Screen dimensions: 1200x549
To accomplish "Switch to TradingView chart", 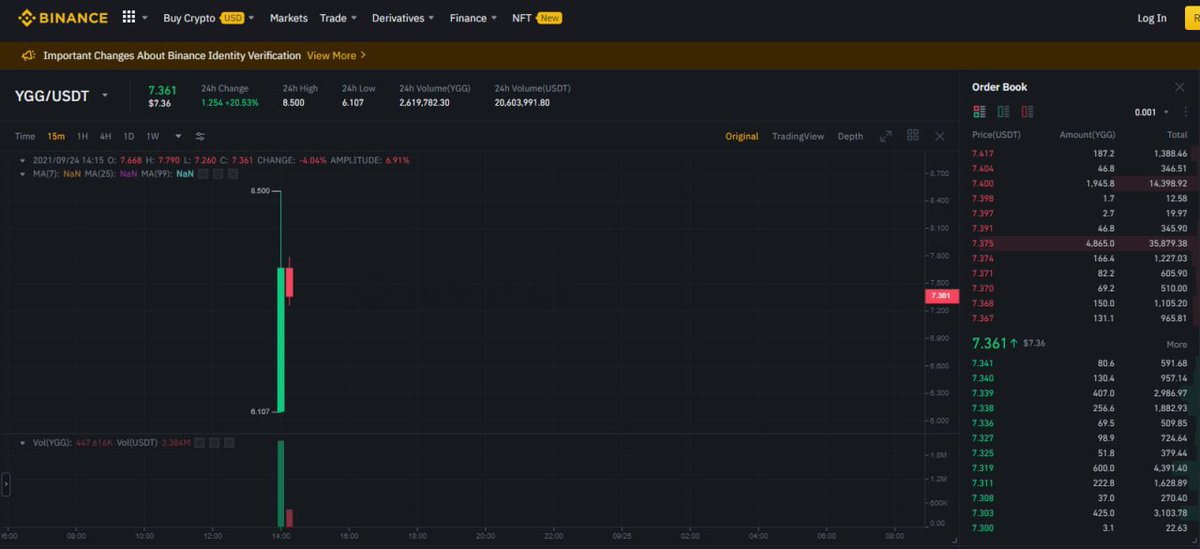I will (798, 136).
